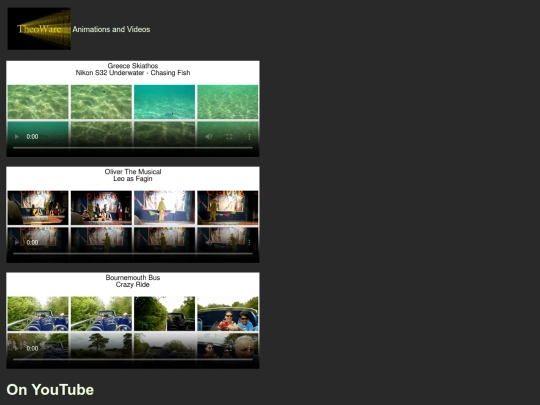Click the 'Leo as Fagin' caption
Viewport: 540px width, 405px height.
(133, 178)
